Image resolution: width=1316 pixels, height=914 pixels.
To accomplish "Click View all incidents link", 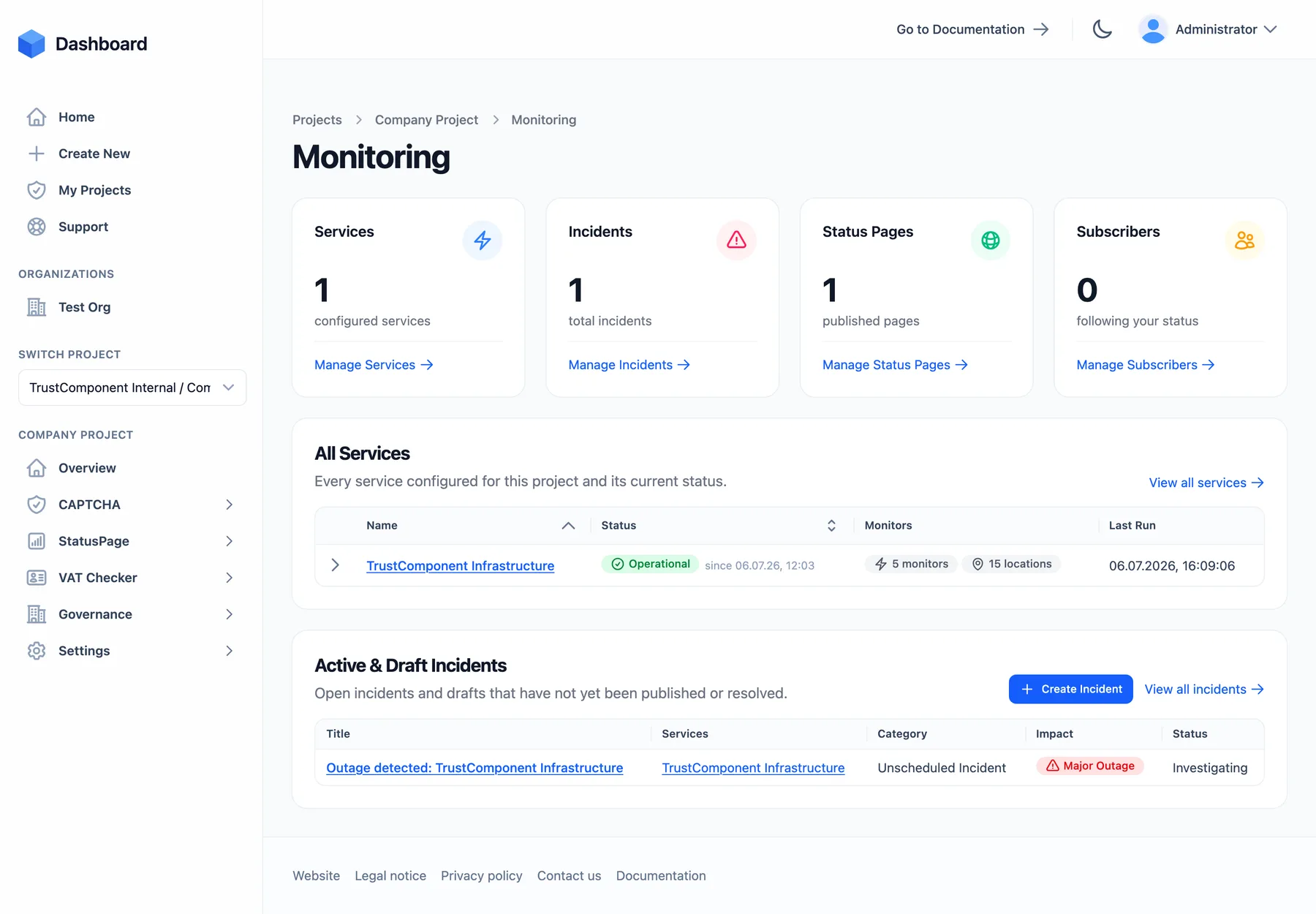I will tap(1204, 690).
